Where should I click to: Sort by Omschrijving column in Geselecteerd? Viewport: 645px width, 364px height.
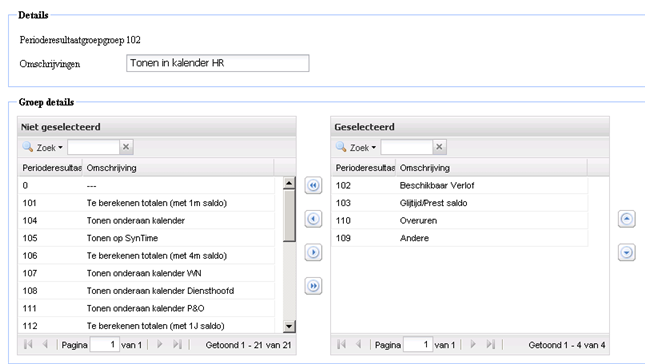point(492,168)
